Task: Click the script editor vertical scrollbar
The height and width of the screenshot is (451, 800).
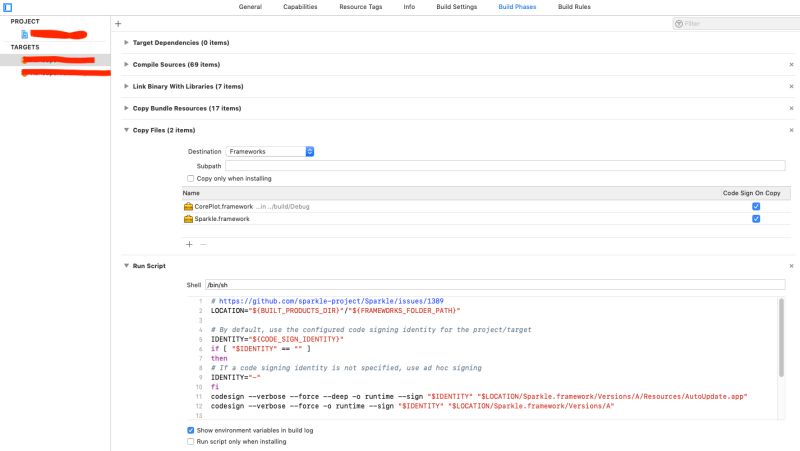Action: 781,338
